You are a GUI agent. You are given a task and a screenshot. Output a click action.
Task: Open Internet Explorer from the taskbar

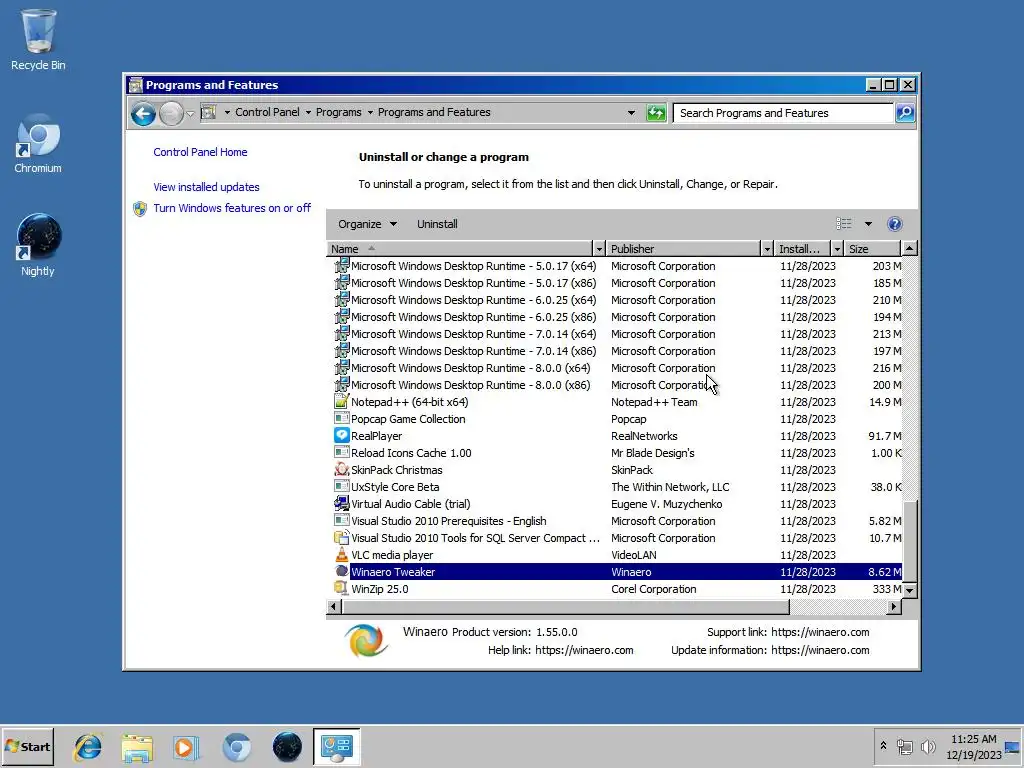(88, 746)
